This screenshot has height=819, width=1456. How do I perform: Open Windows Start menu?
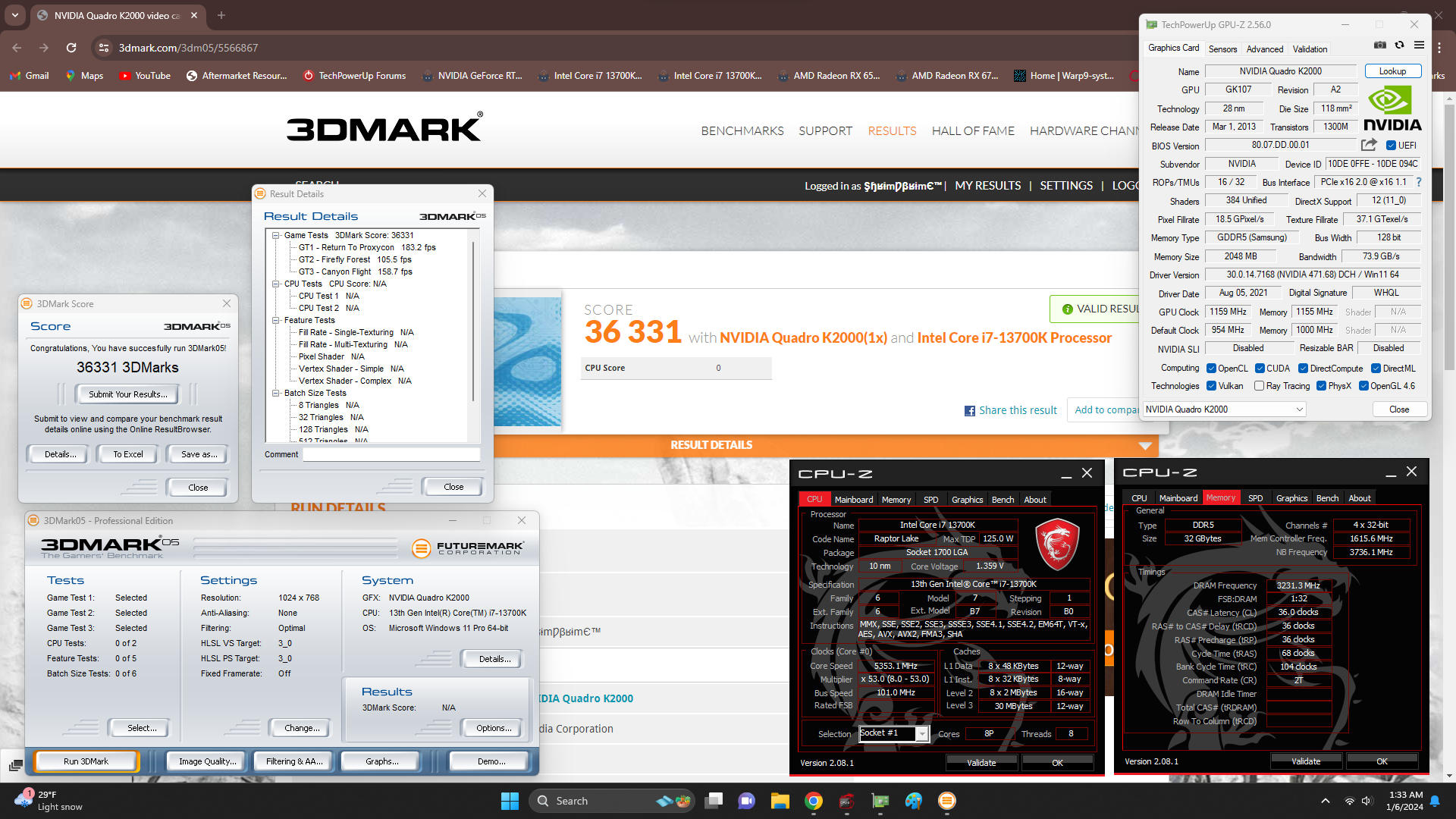(510, 801)
